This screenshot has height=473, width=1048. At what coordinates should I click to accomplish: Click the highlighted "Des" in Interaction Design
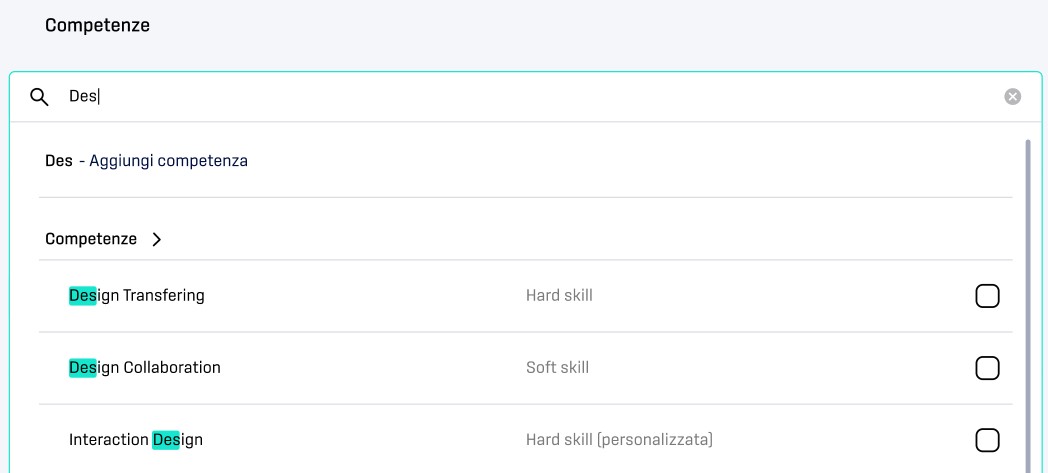point(166,440)
